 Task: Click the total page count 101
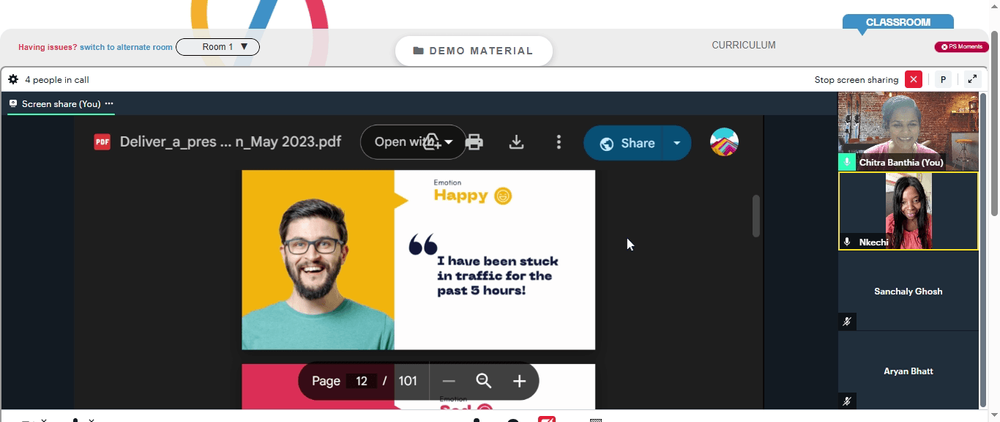coord(408,381)
